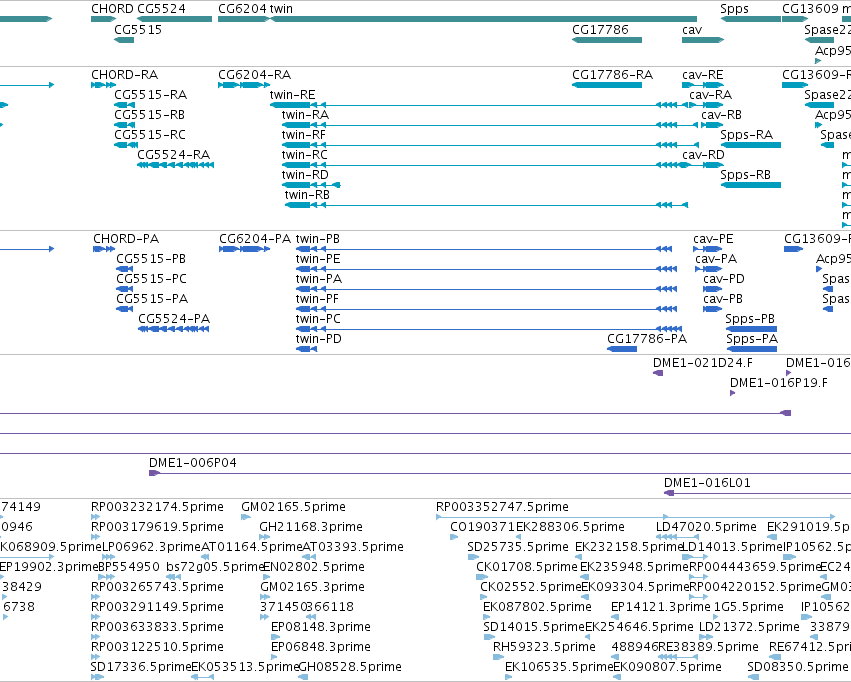Click the CHORD gene label
The width and height of the screenshot is (851, 682).
click(112, 9)
